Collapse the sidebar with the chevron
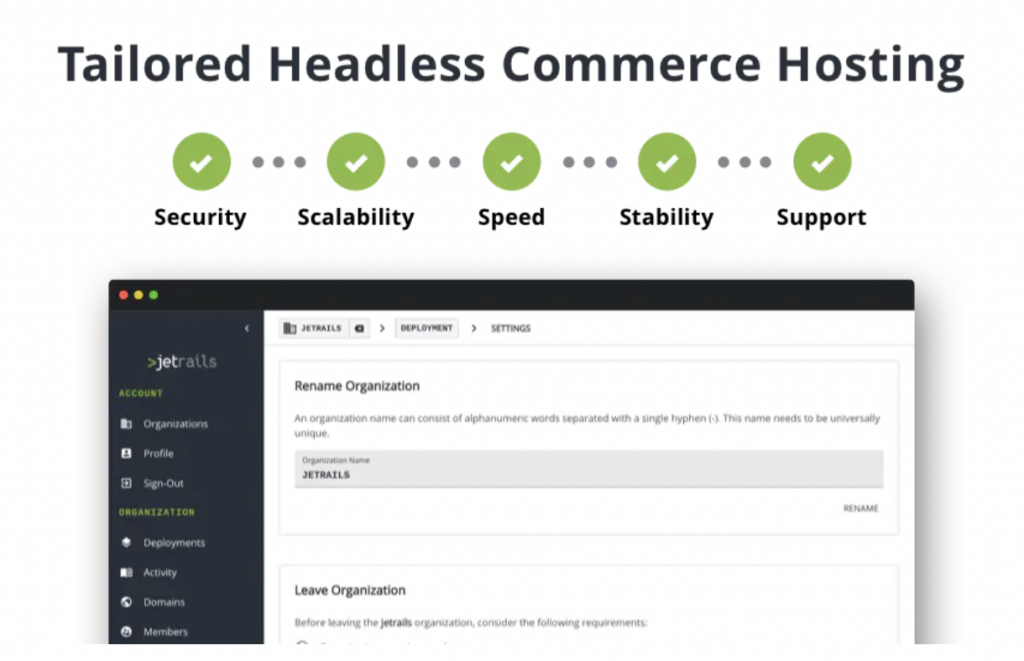Viewport: 1024px width, 661px height. click(x=246, y=328)
